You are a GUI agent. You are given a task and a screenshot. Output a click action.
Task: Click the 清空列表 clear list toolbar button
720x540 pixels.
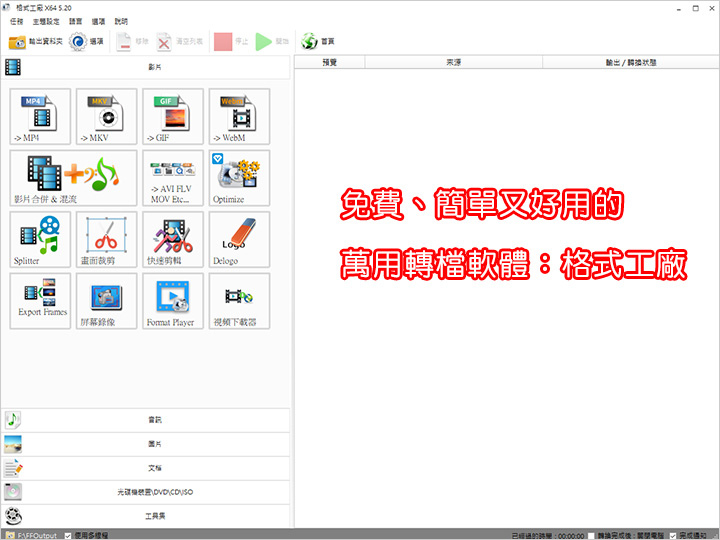[x=180, y=42]
